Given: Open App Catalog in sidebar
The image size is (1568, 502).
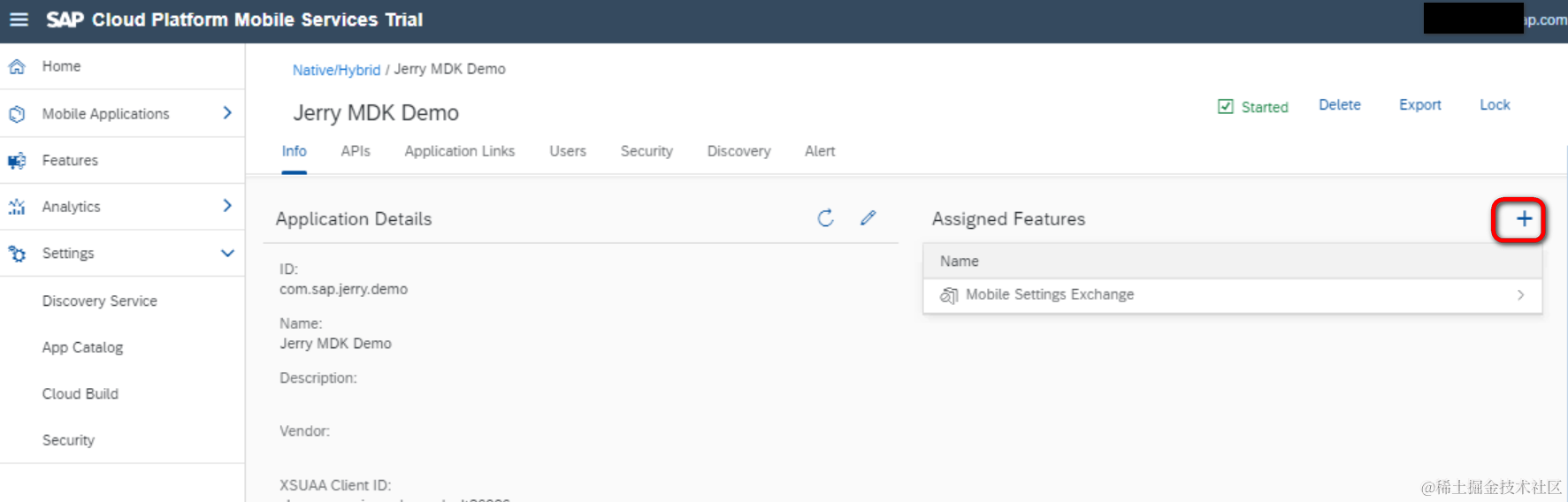Looking at the screenshot, I should [x=82, y=348].
